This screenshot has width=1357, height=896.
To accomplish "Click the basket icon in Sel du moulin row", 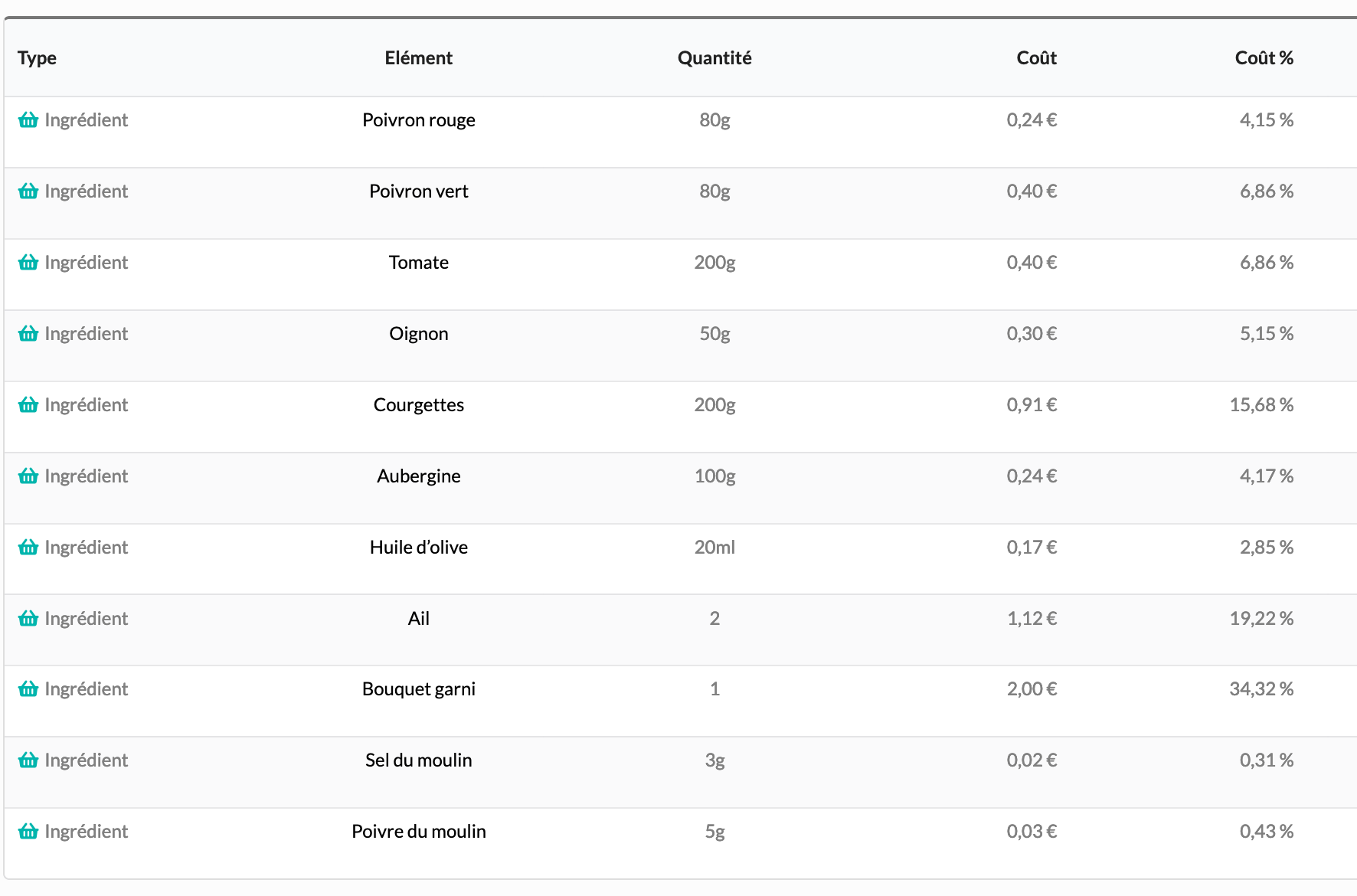I will [28, 760].
